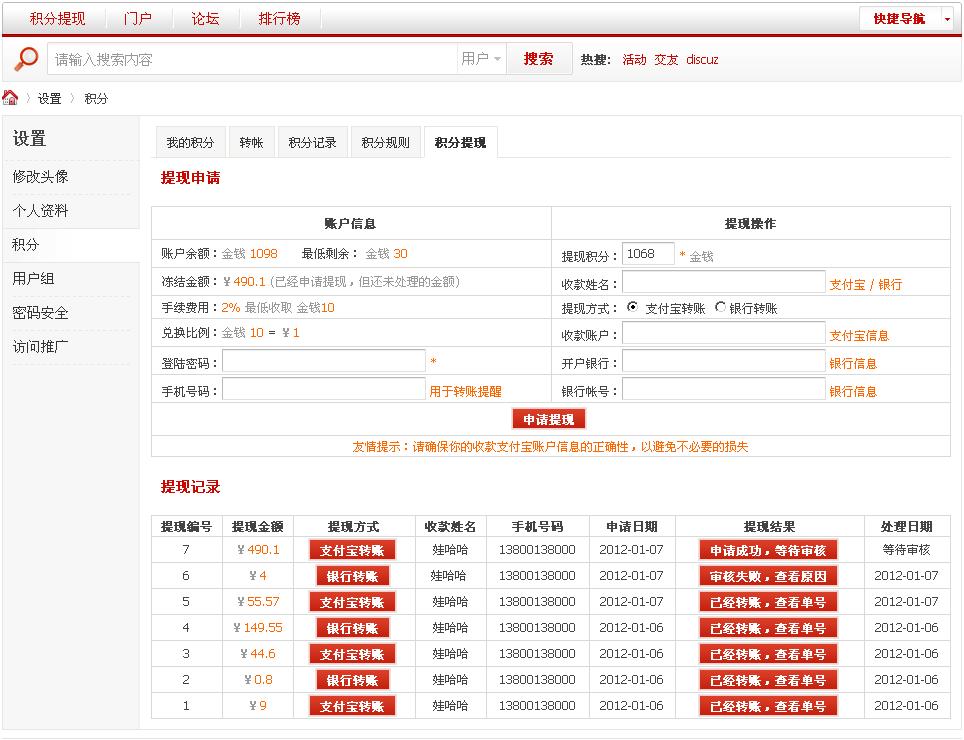The image size is (964, 740).
Task: Click 已经转账,查看单号 for record 3
Action: (768, 654)
